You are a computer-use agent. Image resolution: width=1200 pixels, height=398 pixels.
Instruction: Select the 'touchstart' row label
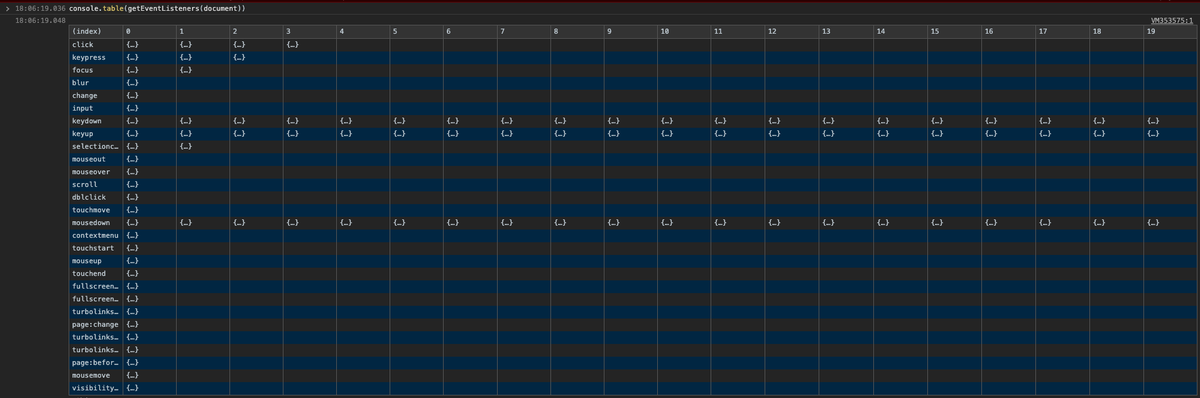(93, 247)
